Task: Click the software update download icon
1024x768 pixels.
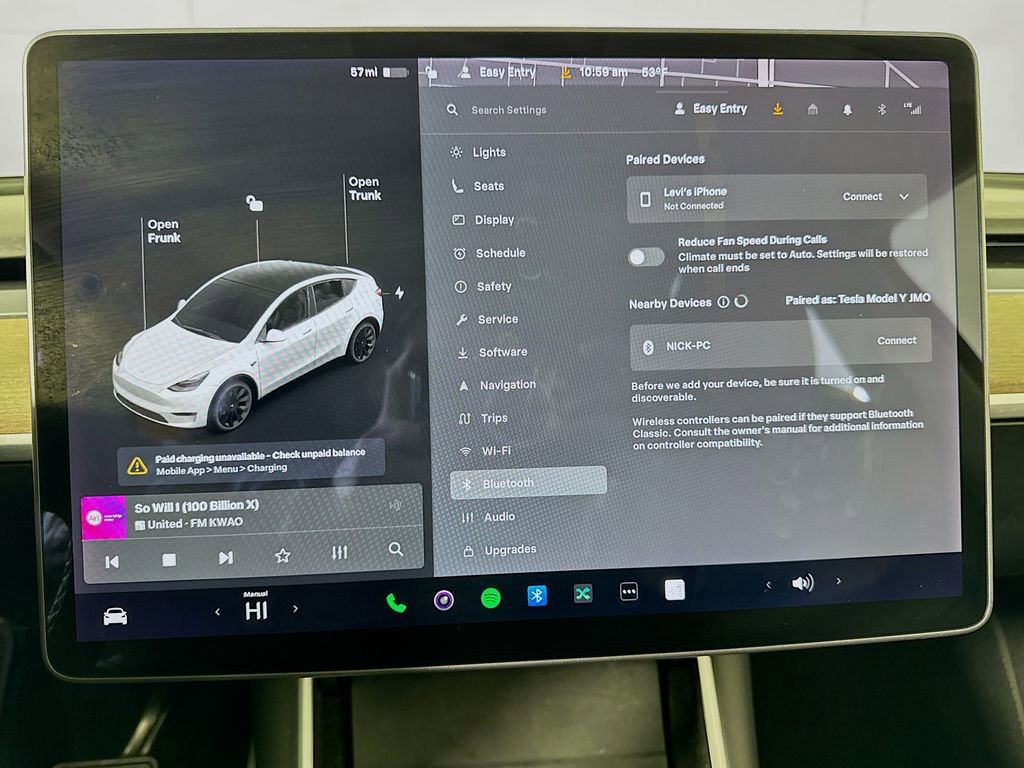Action: (776, 108)
